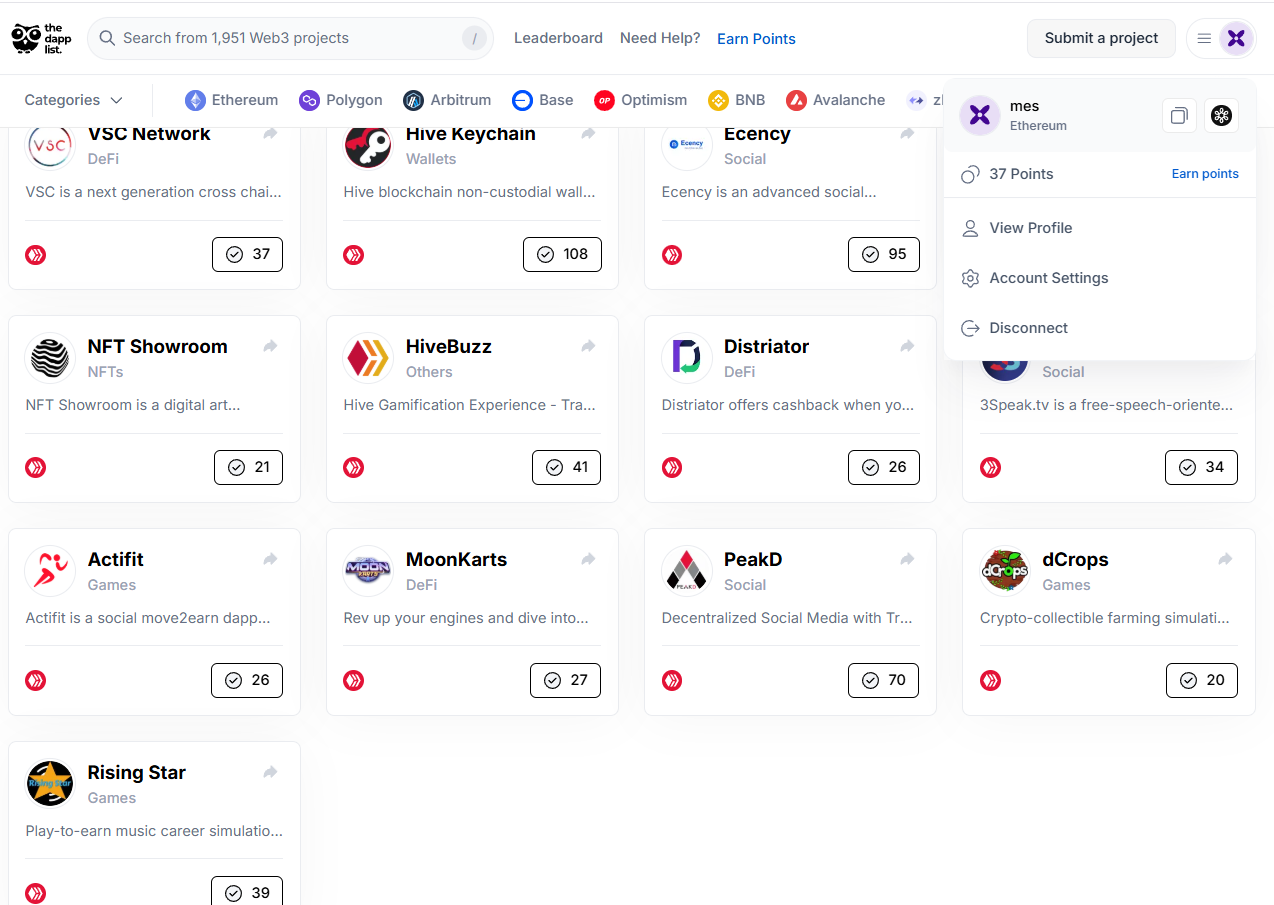This screenshot has width=1274, height=905.
Task: Toggle vote count 70 on PeakD
Action: [x=883, y=680]
